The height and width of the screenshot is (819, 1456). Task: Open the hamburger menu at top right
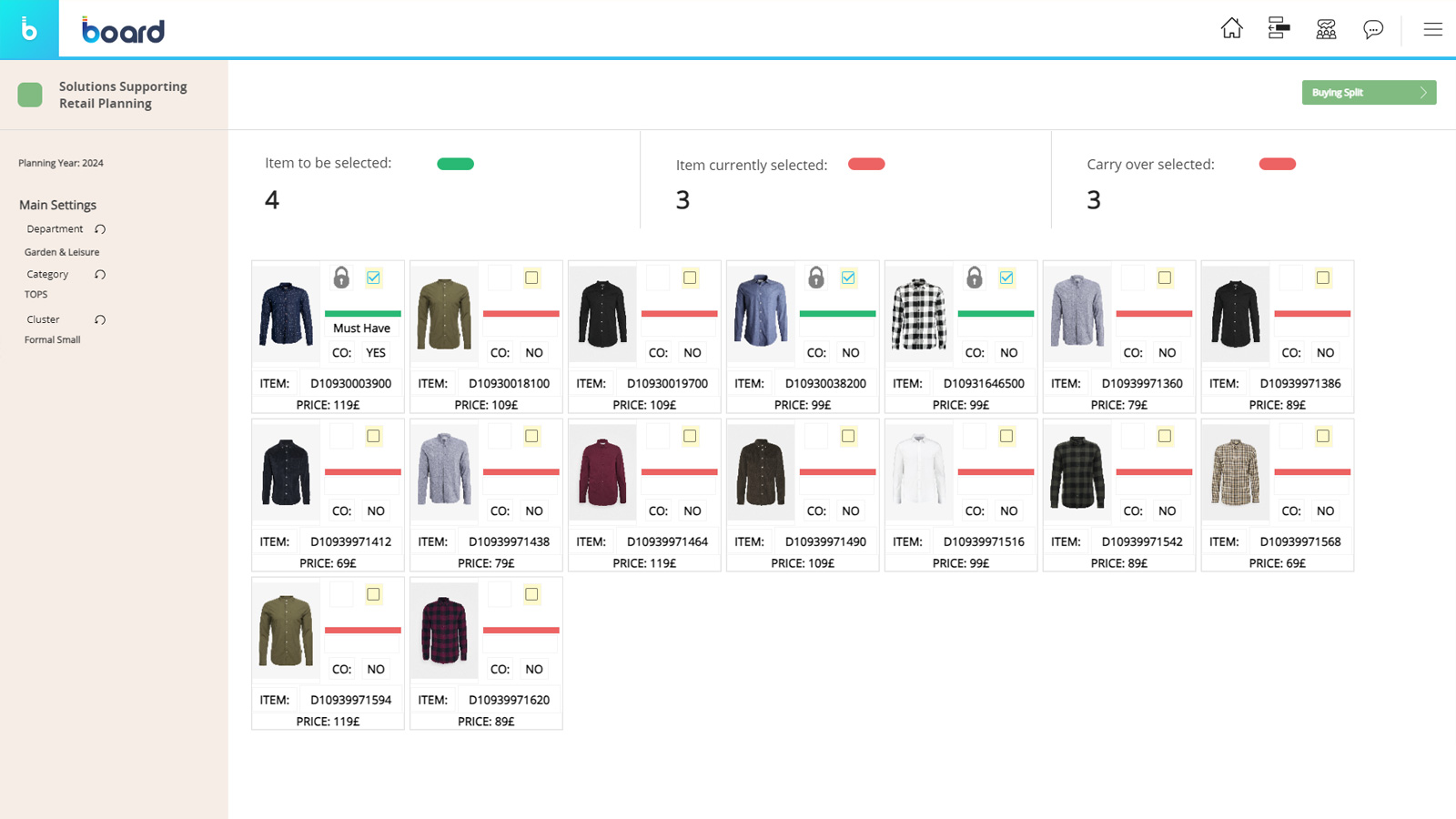pos(1432,29)
